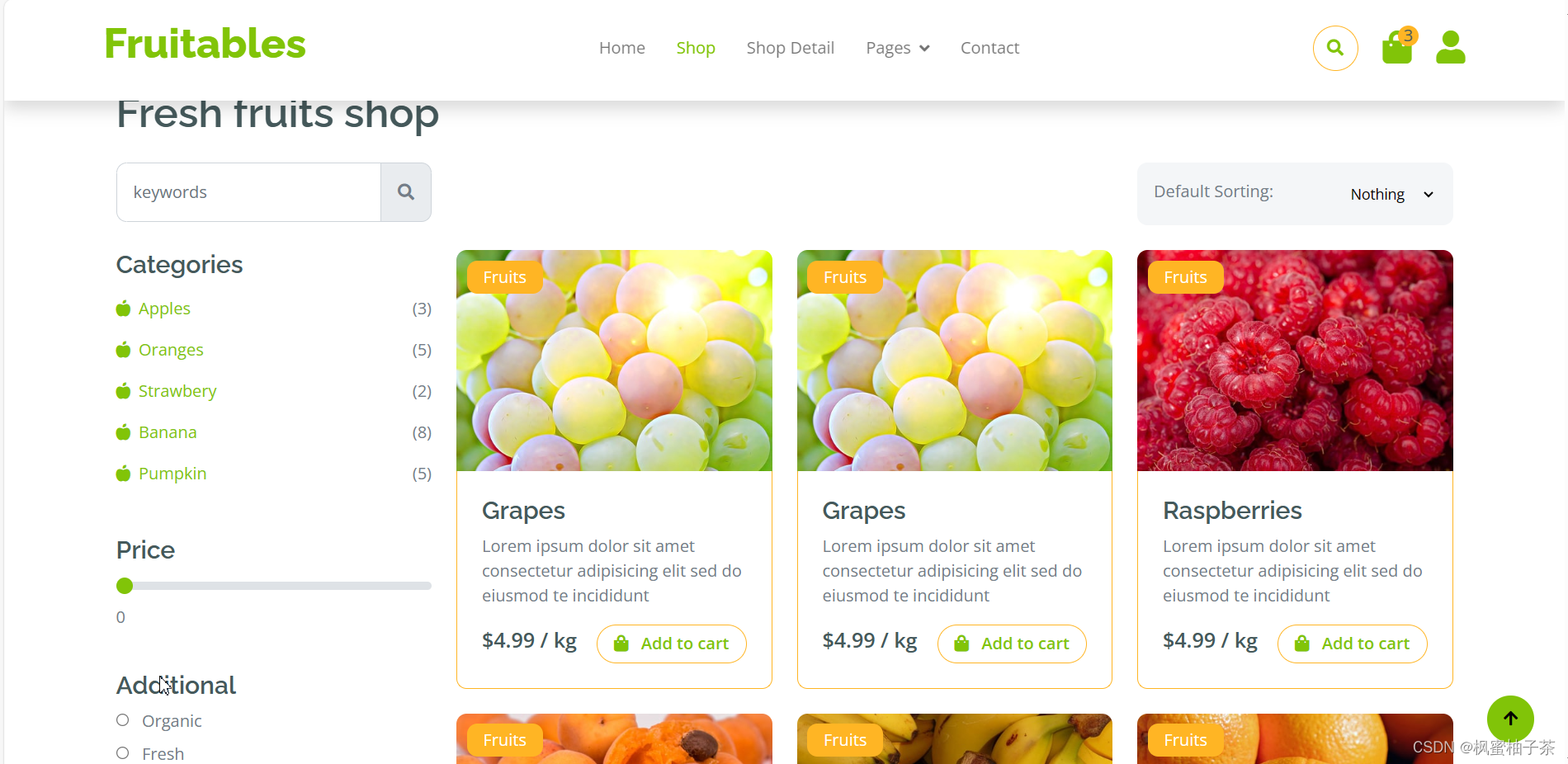The height and width of the screenshot is (764, 1568).
Task: Click the apple icon beside Oranges
Action: (x=124, y=350)
